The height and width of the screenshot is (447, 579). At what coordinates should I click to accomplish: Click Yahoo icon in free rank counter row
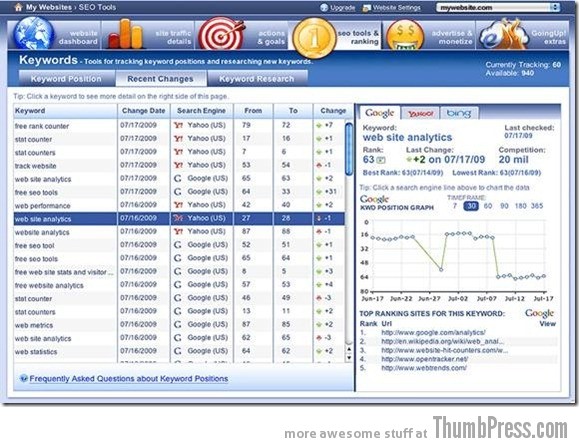(x=178, y=125)
